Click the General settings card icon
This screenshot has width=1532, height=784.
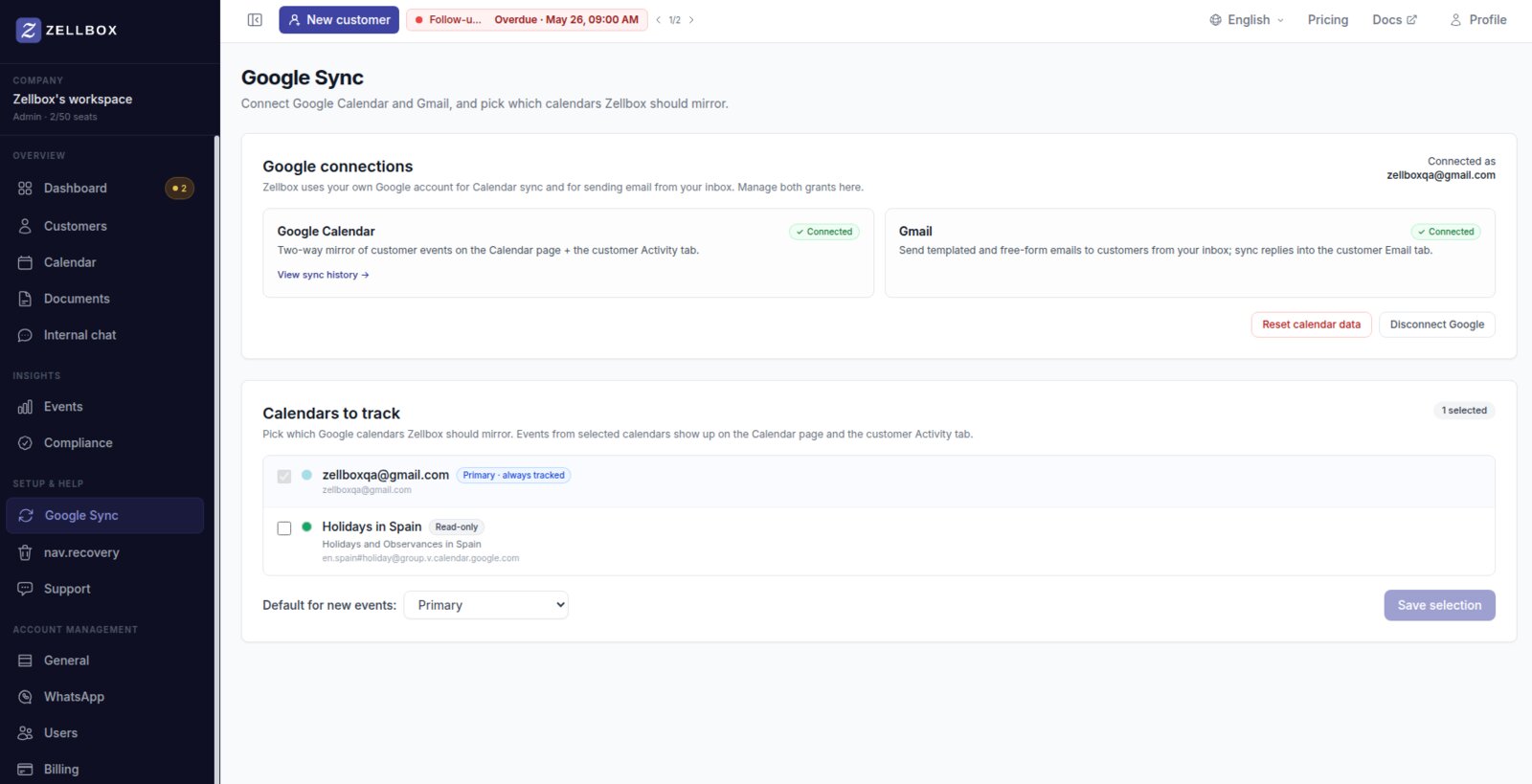25,661
